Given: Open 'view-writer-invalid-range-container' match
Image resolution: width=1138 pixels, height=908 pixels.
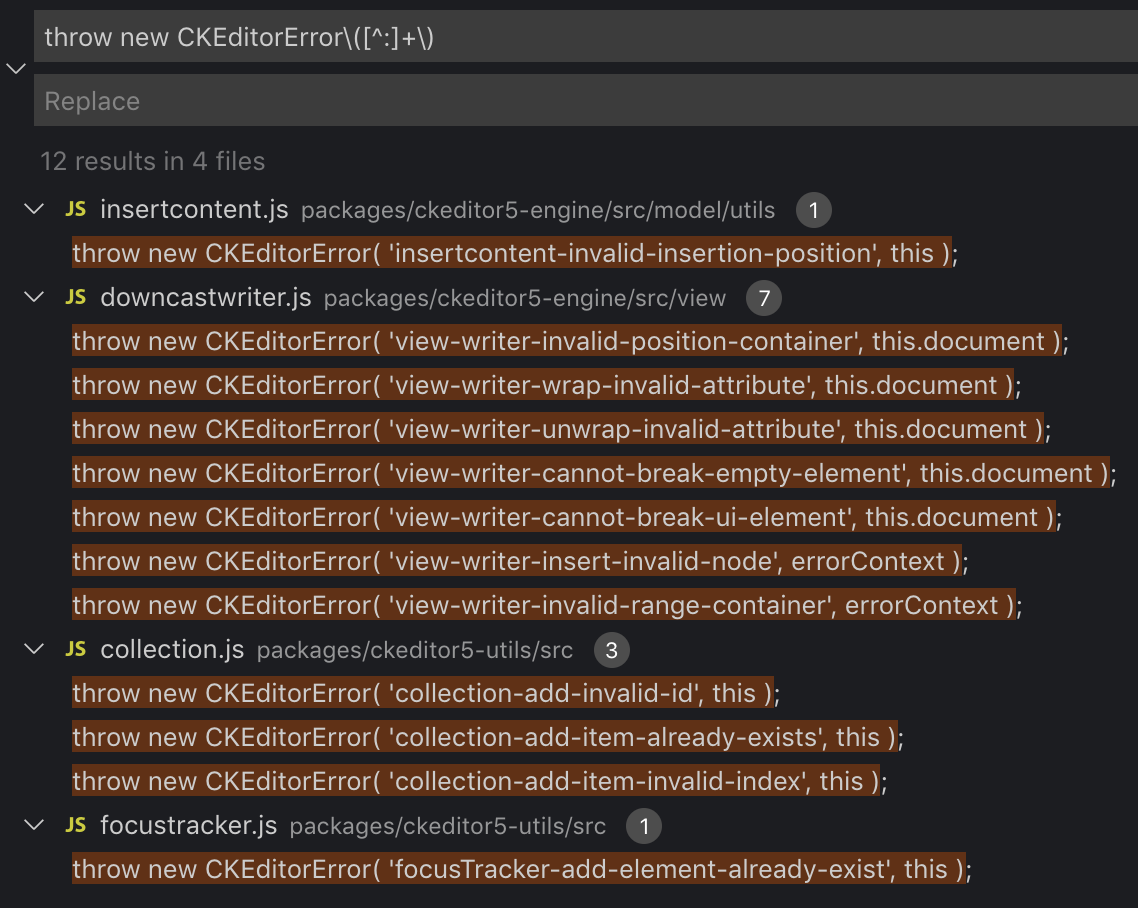Looking at the screenshot, I should pyautogui.click(x=547, y=605).
